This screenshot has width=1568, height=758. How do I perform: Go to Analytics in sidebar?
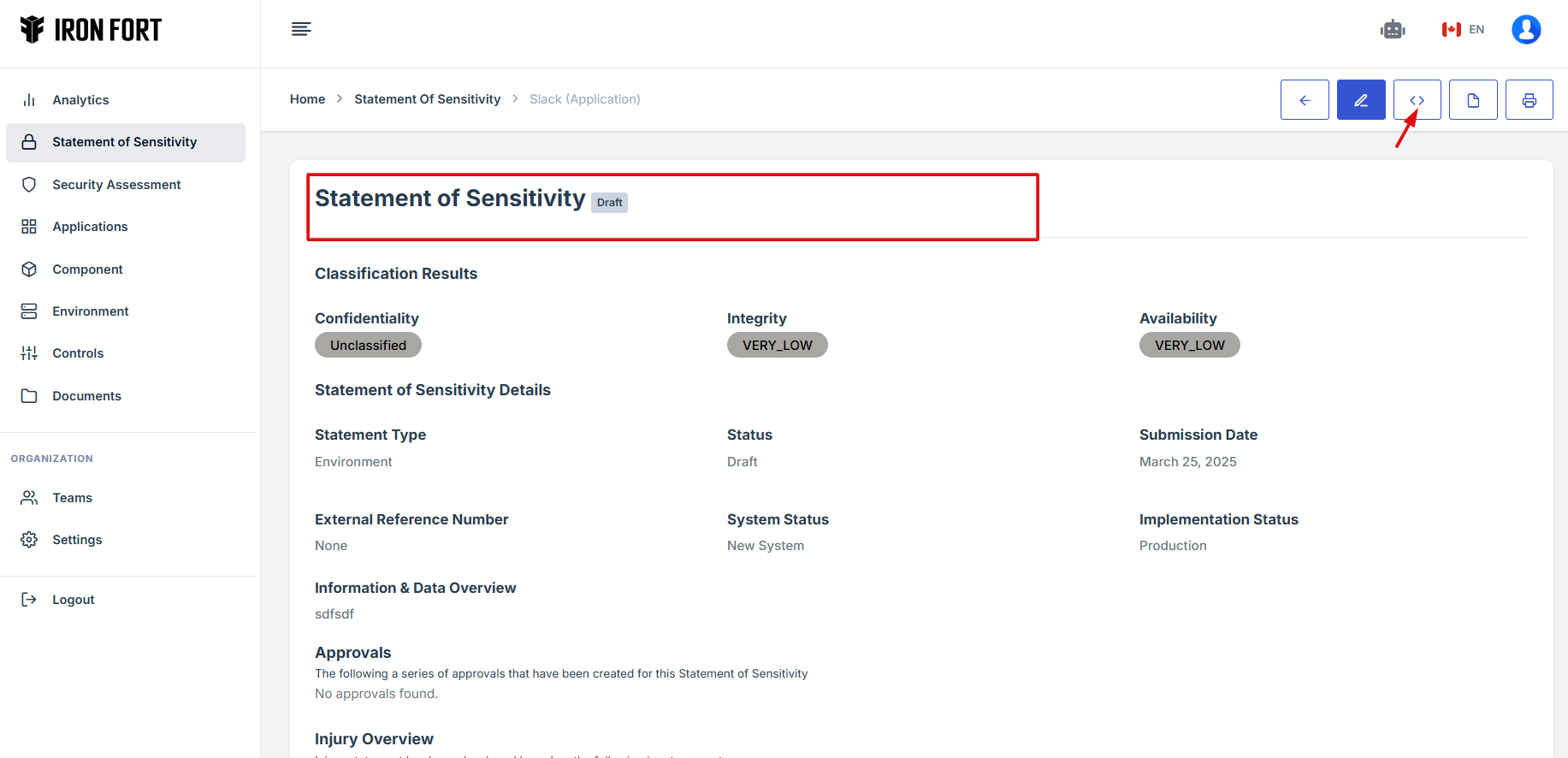80,100
